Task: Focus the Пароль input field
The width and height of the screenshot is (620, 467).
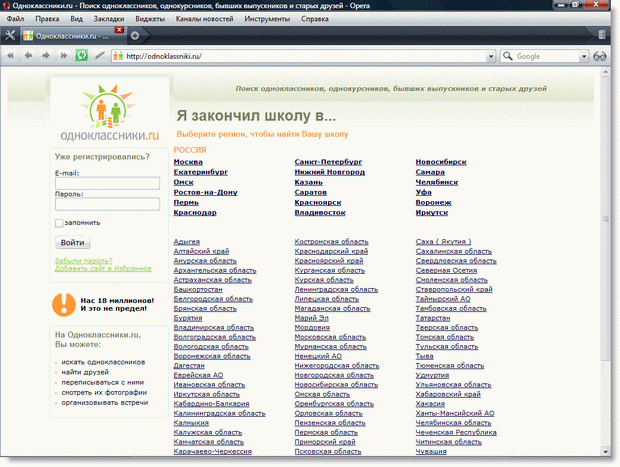Action: (108, 204)
